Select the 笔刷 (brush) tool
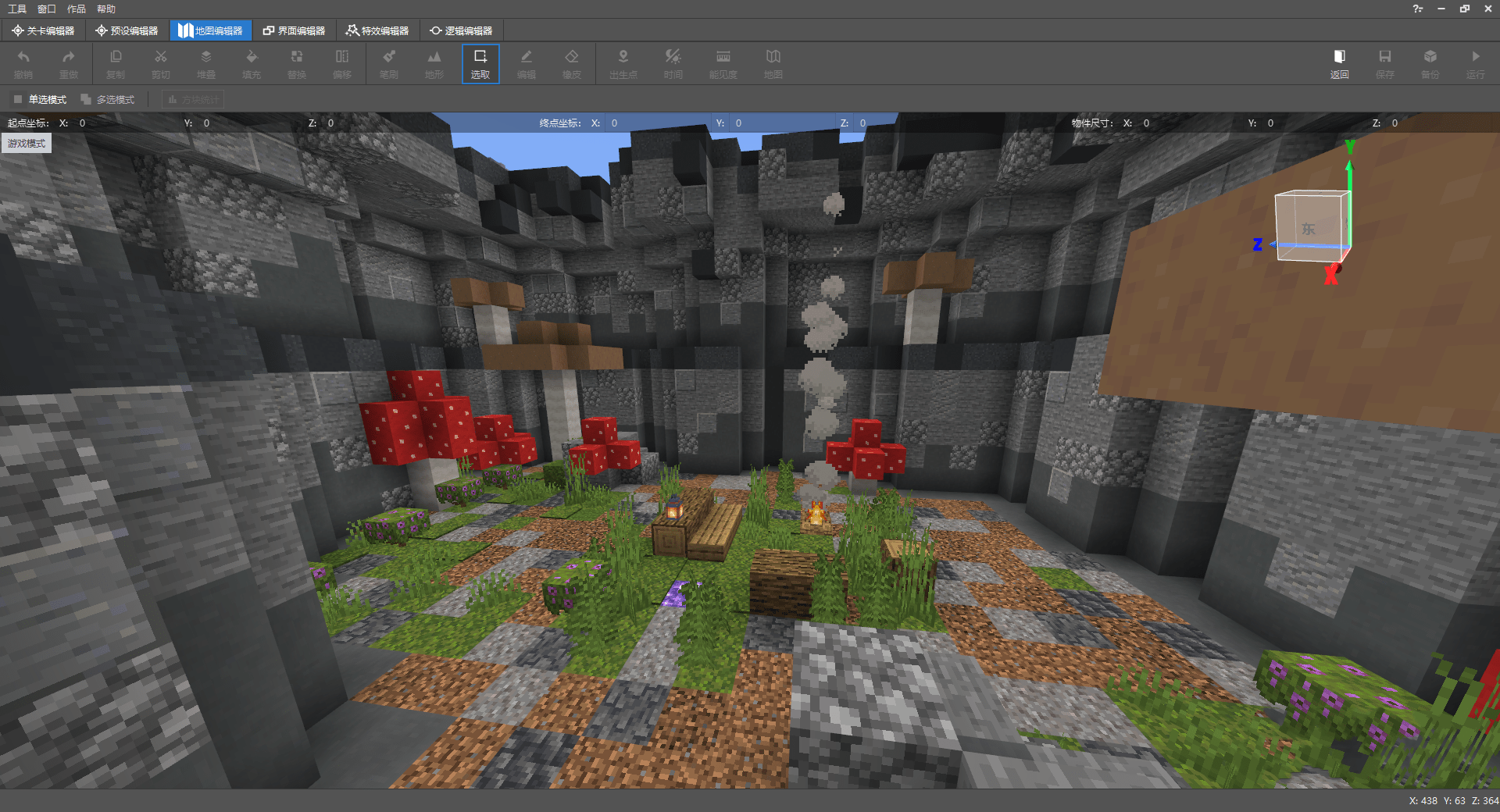Image resolution: width=1500 pixels, height=812 pixels. click(x=389, y=64)
